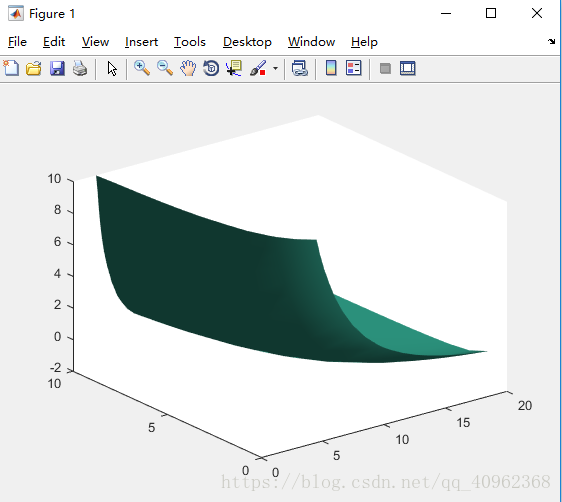Open the View menu
Viewport: 562px width, 502px height.
(95, 42)
